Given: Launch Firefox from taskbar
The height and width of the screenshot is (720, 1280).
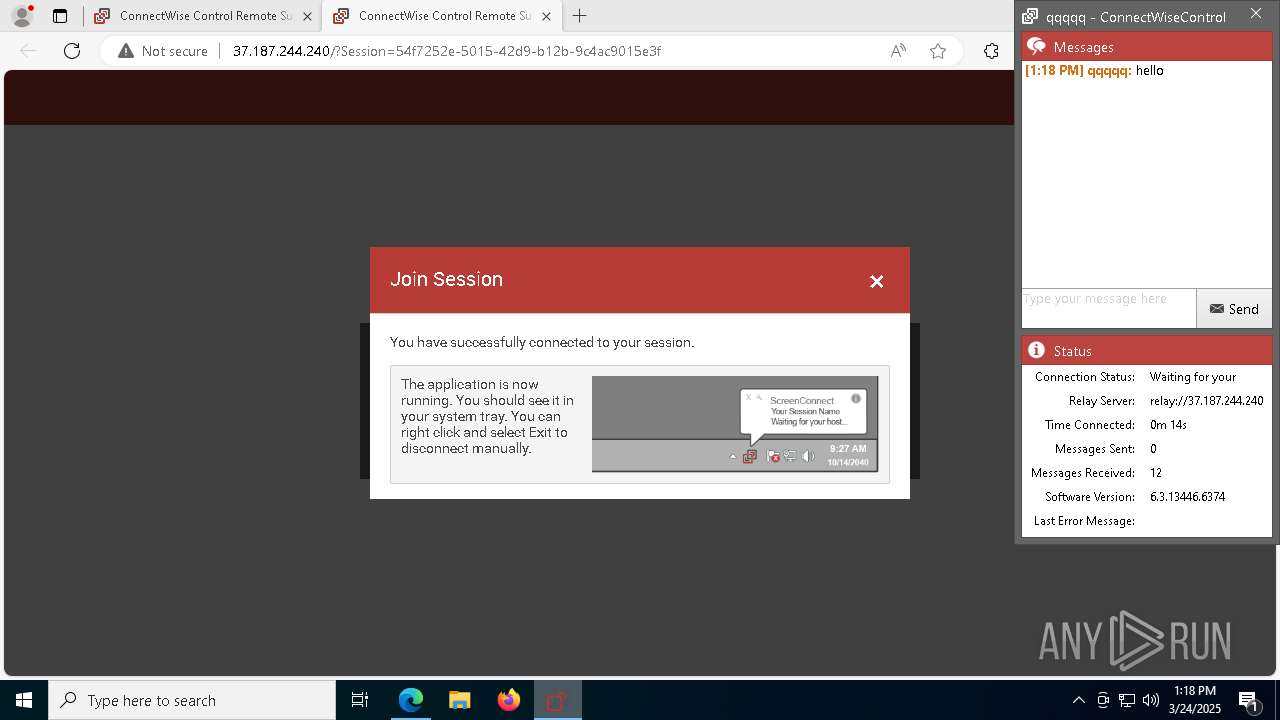Looking at the screenshot, I should tap(508, 700).
